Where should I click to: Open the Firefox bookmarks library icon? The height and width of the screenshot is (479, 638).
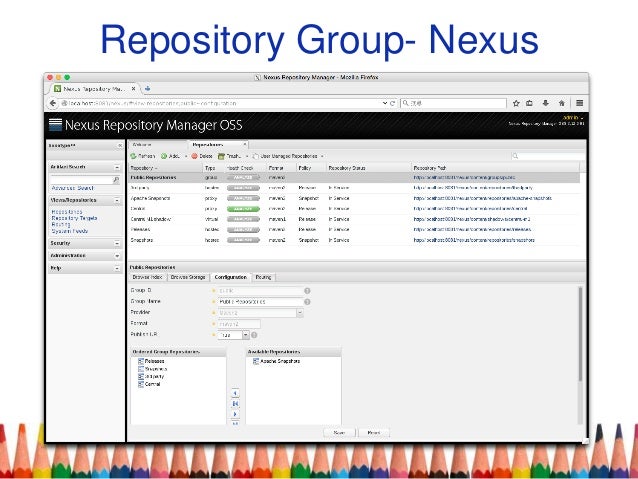[529, 103]
